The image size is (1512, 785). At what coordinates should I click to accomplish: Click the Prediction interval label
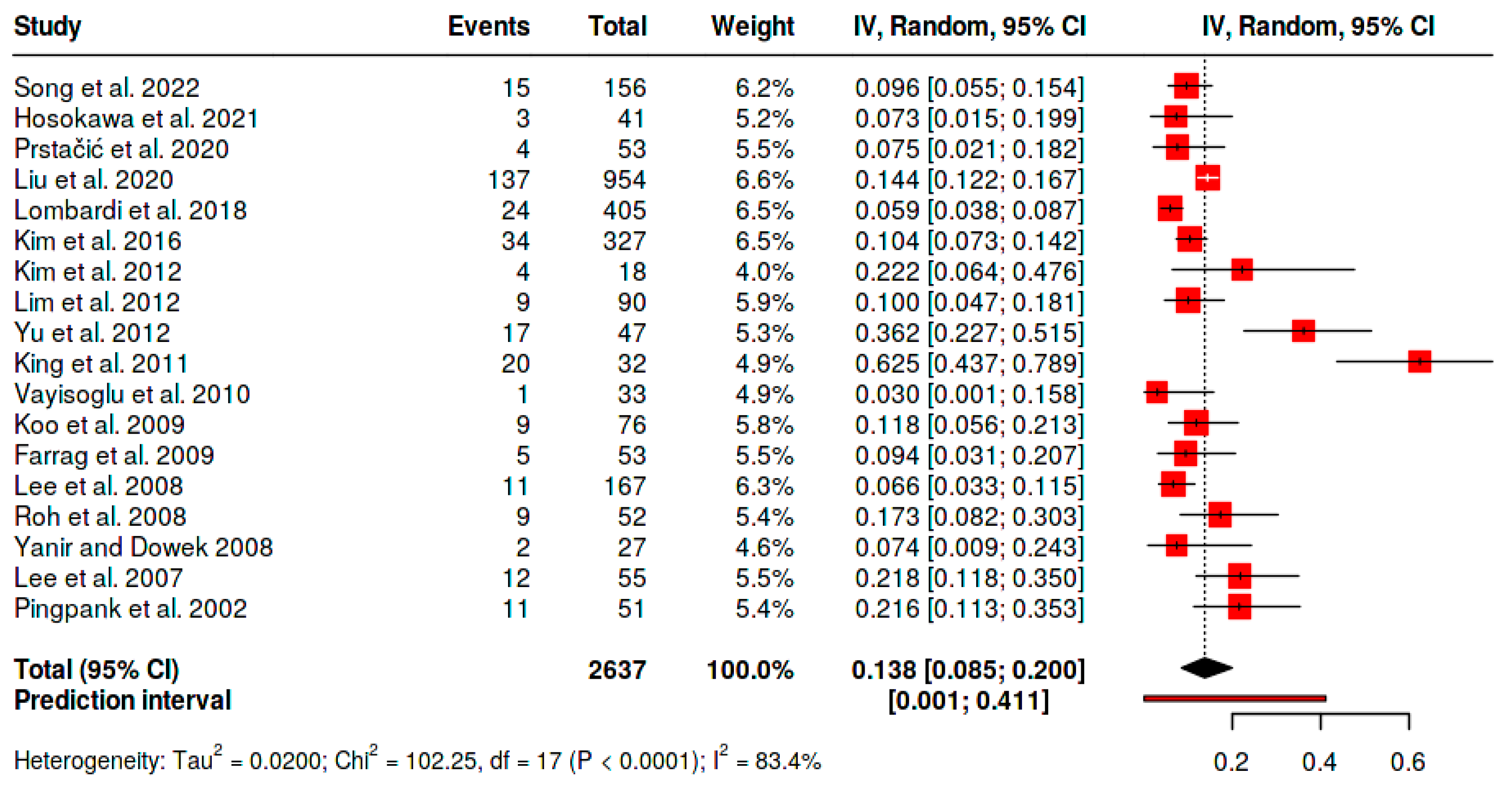[123, 701]
